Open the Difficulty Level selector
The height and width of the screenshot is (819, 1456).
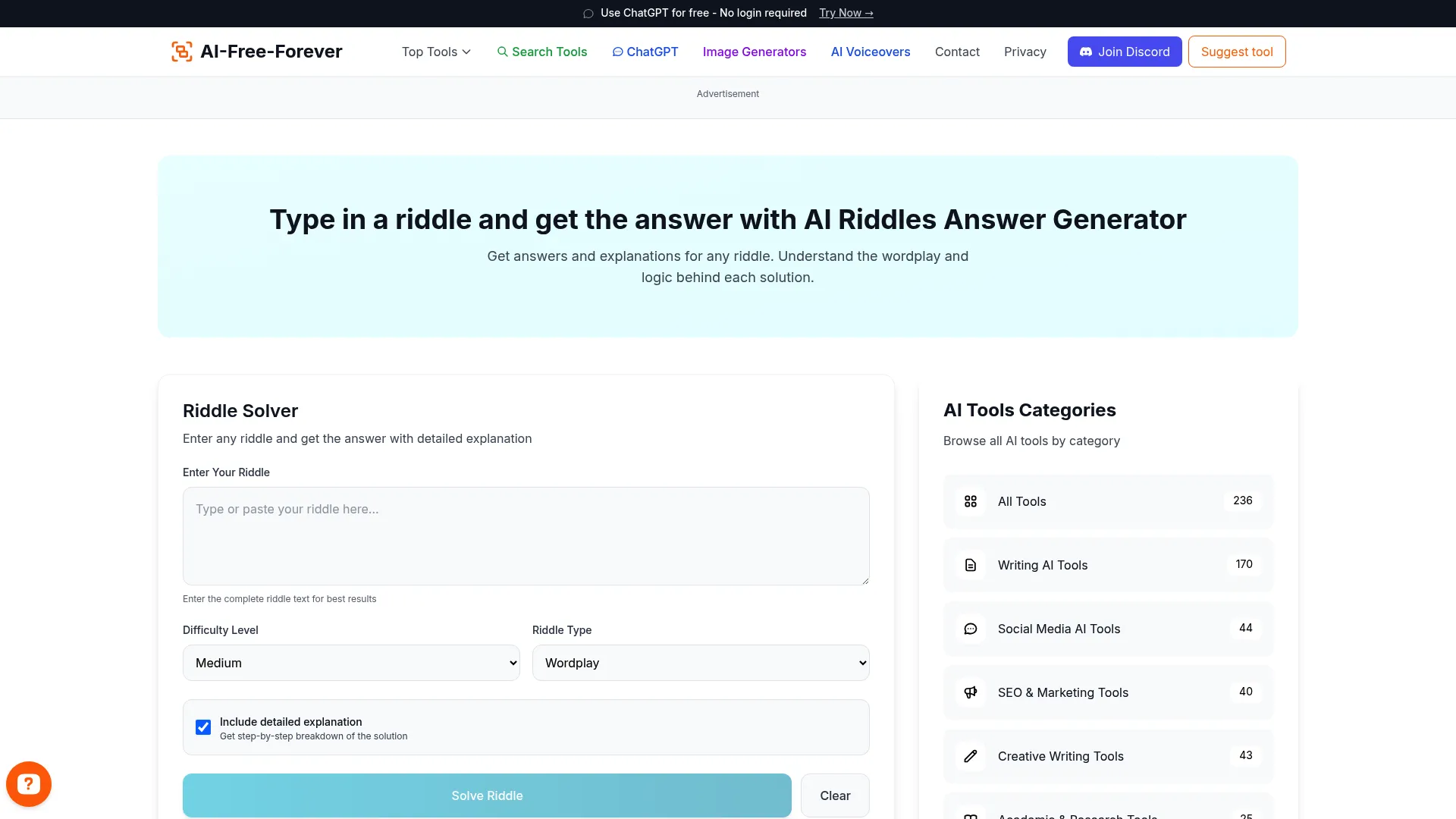pos(350,662)
